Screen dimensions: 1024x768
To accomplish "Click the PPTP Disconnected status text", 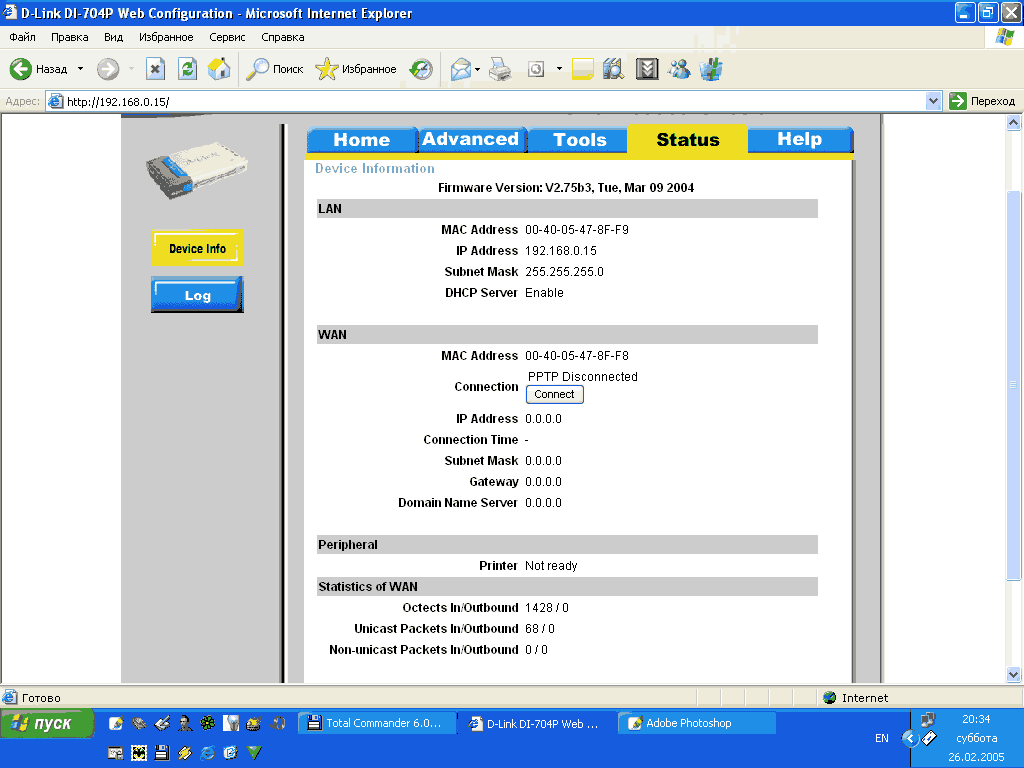I will pos(583,377).
